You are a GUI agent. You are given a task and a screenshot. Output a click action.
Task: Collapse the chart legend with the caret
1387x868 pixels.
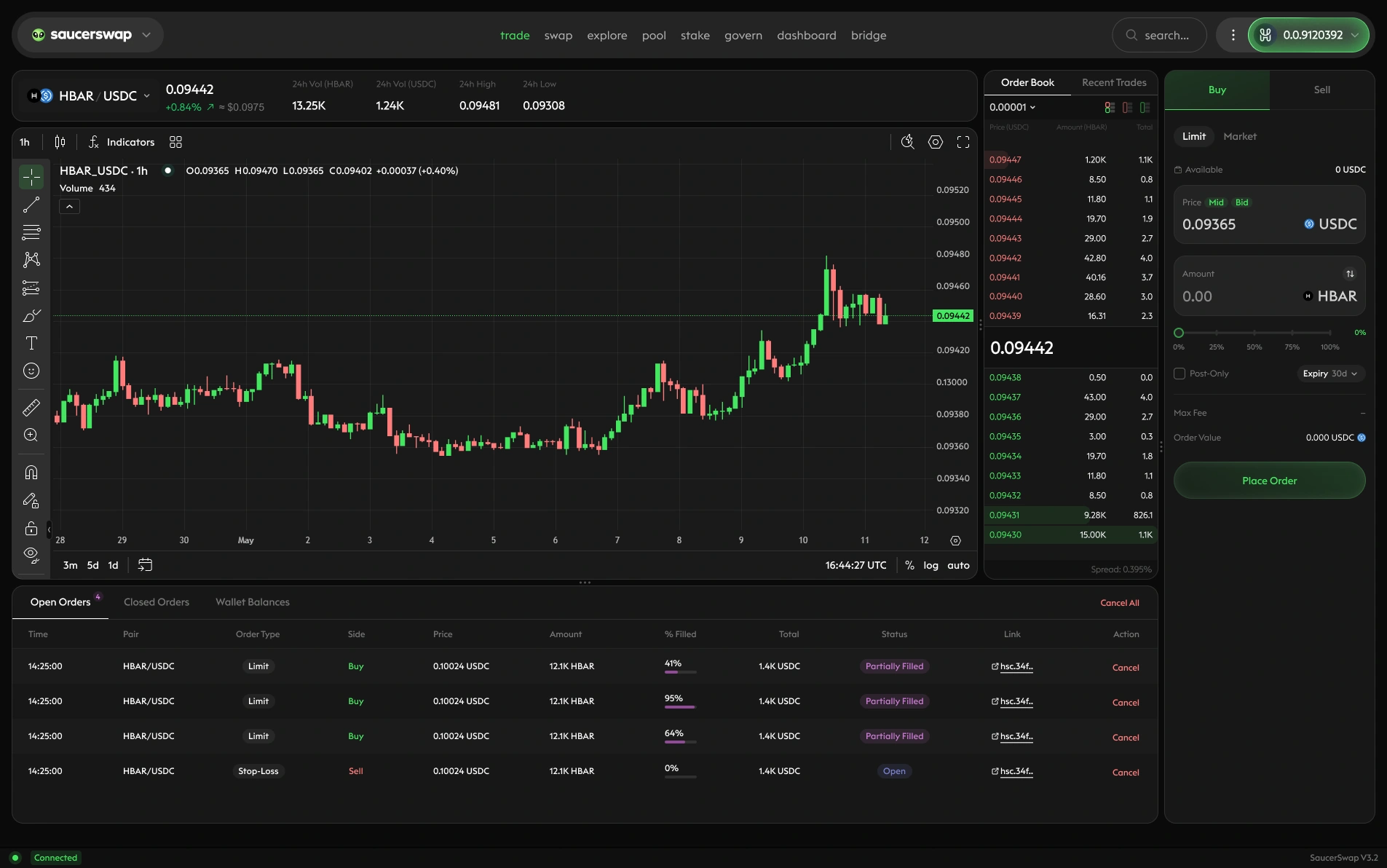pos(69,207)
